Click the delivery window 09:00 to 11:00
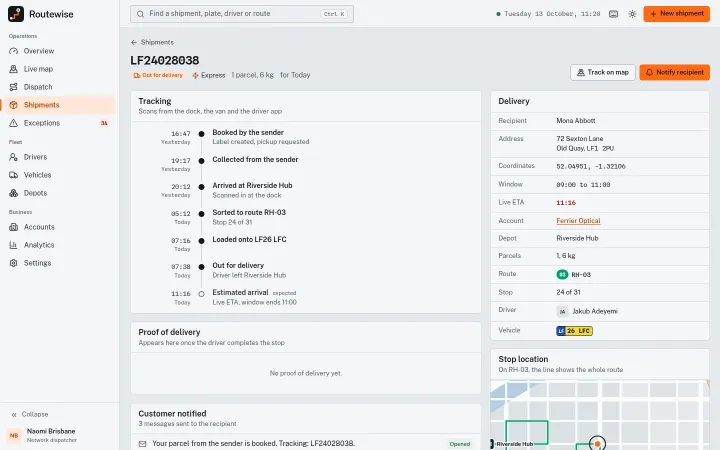 point(583,185)
